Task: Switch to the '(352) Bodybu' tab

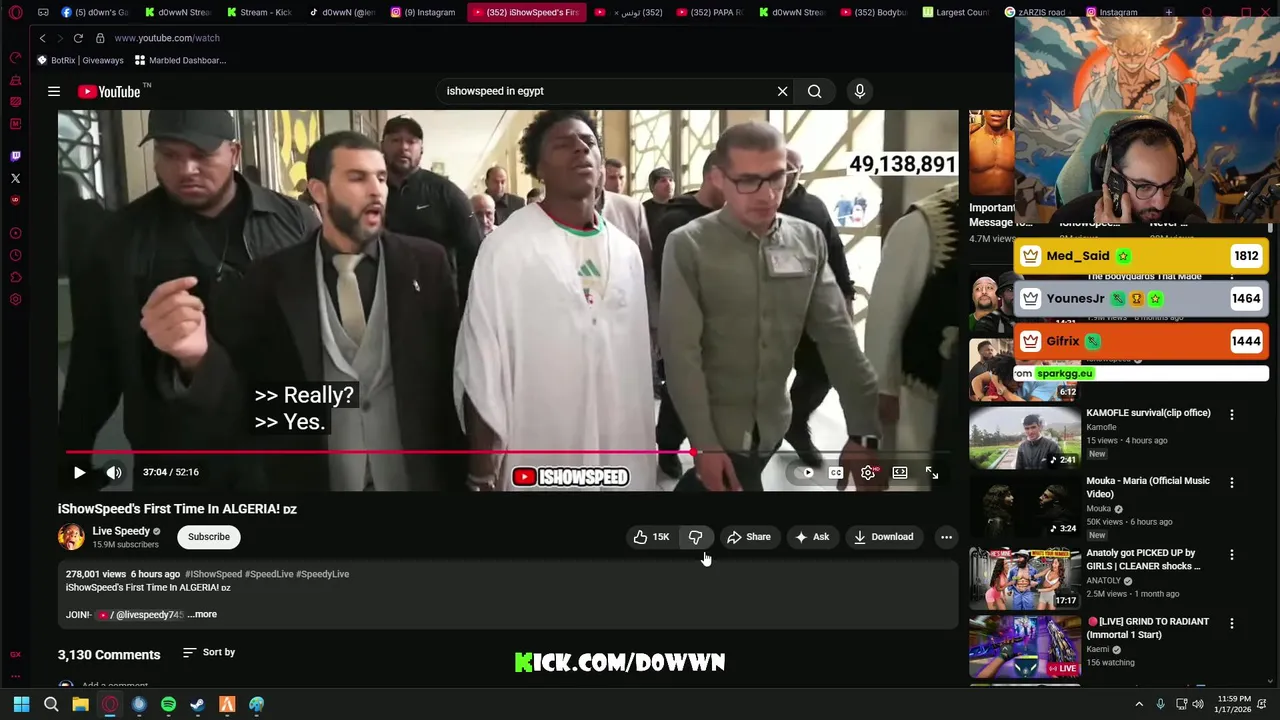Action: click(873, 12)
